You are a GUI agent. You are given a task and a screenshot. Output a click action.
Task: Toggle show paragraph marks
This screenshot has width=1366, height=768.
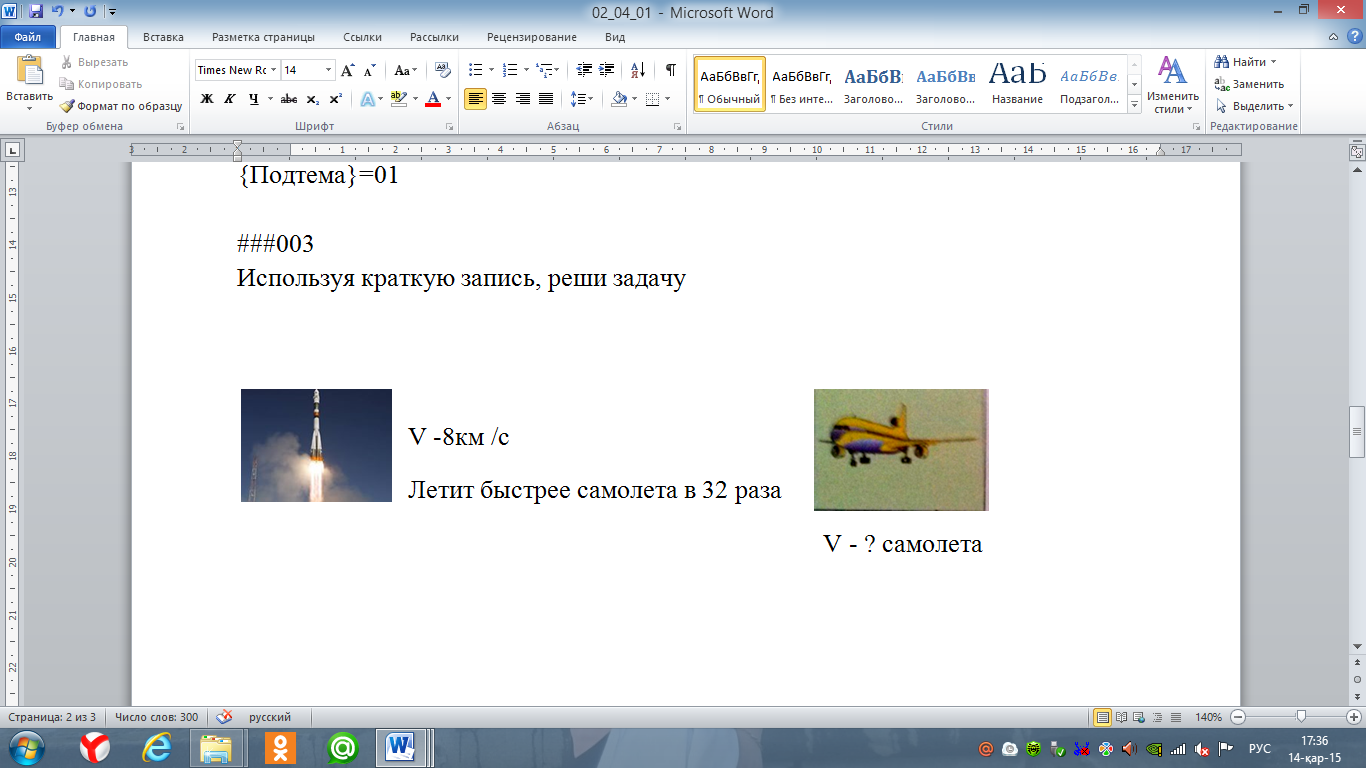(670, 70)
